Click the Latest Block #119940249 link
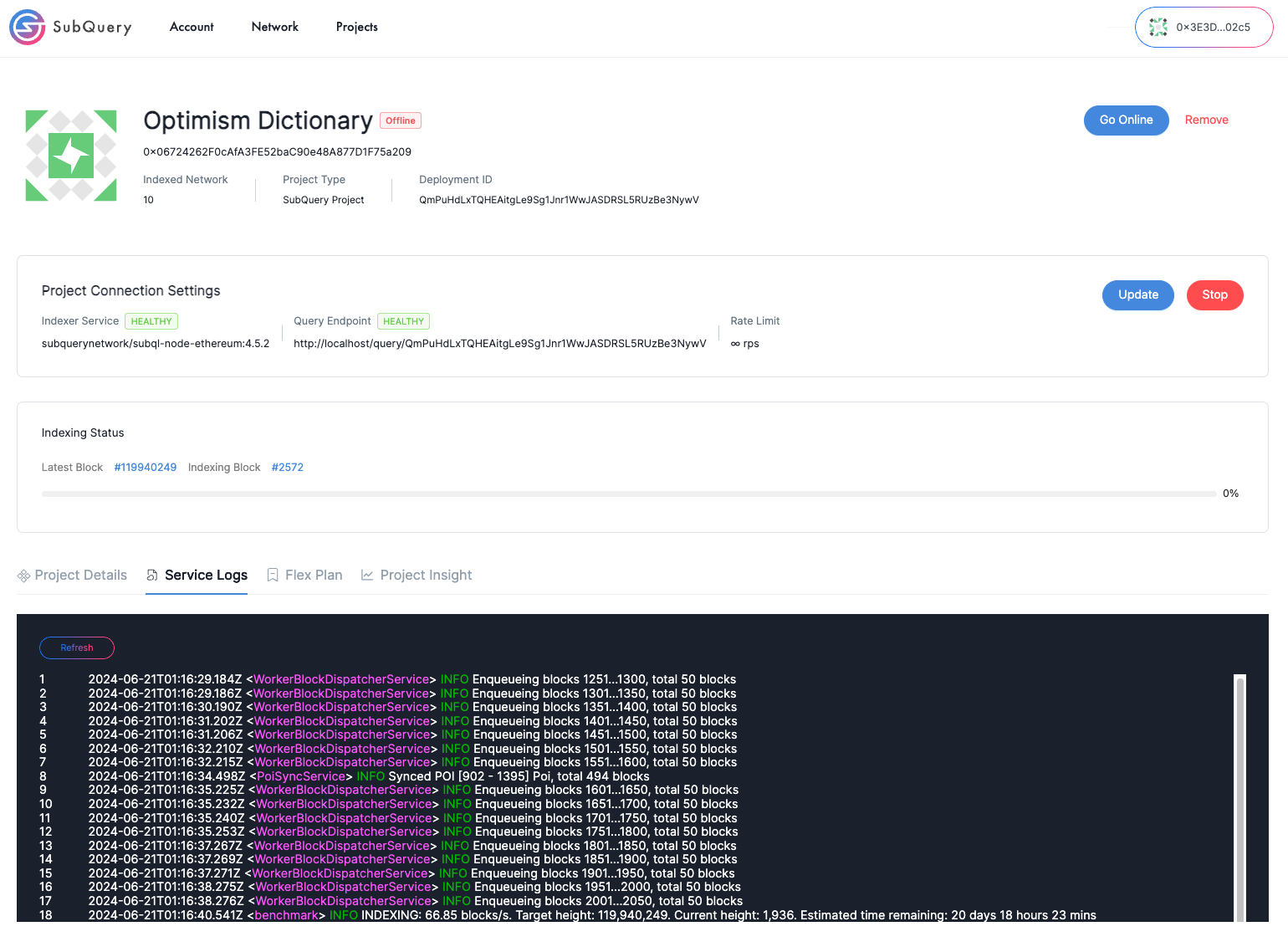This screenshot has width=1288, height=952. tap(146, 468)
